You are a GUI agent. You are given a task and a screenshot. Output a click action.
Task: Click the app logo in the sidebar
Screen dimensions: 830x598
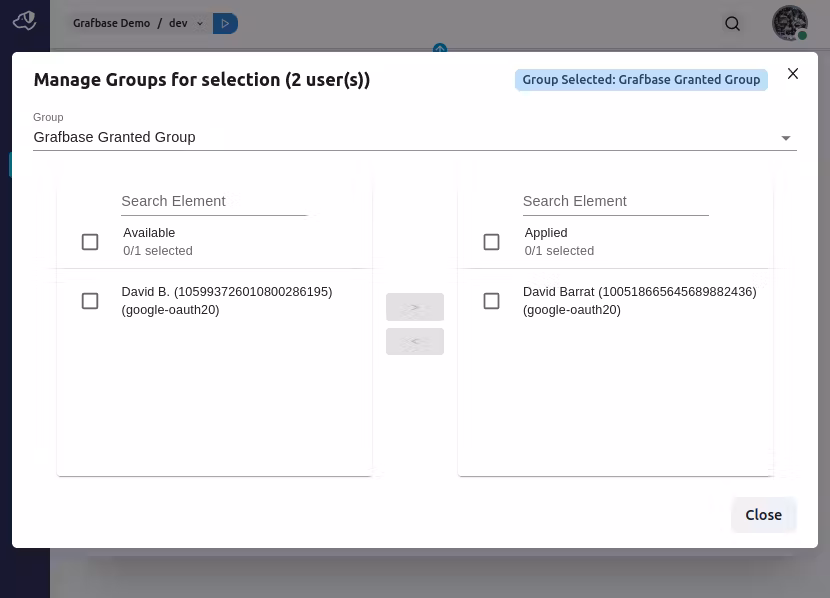24,21
